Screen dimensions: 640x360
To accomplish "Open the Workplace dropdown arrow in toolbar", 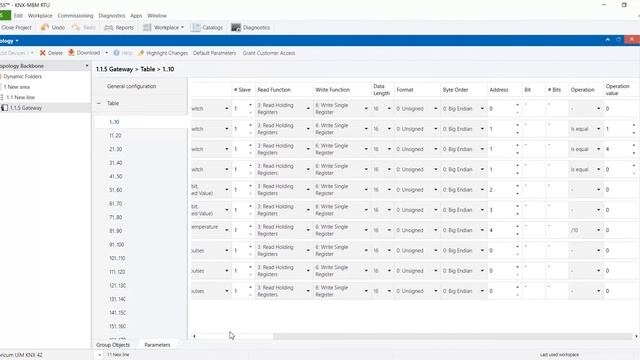I will click(x=182, y=27).
